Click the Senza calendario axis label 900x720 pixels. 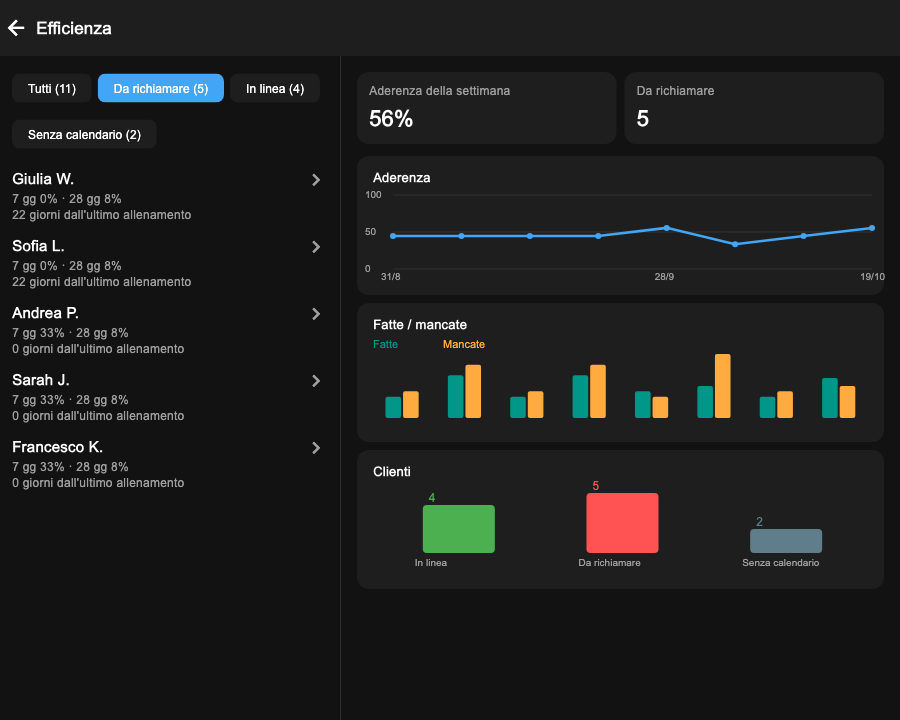tap(781, 563)
